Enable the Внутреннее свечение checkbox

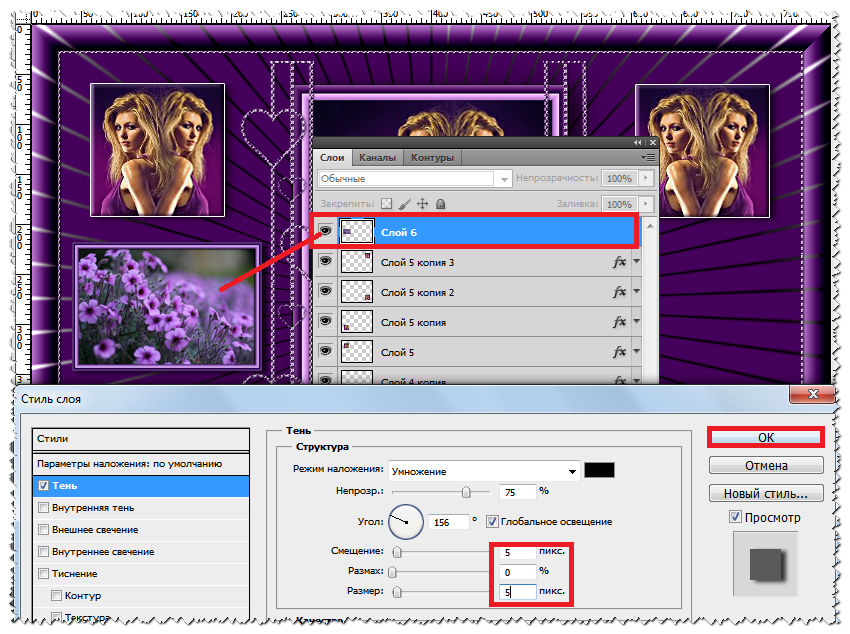pyautogui.click(x=43, y=552)
